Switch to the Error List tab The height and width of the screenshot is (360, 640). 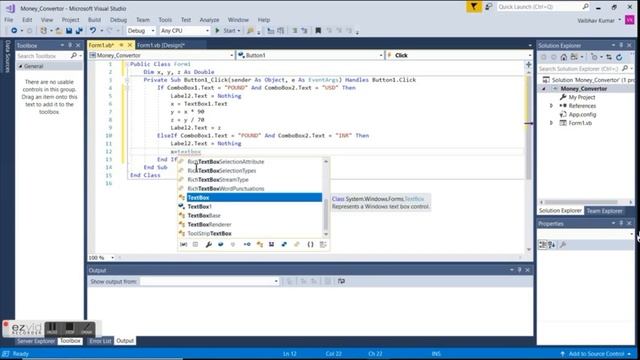100,341
